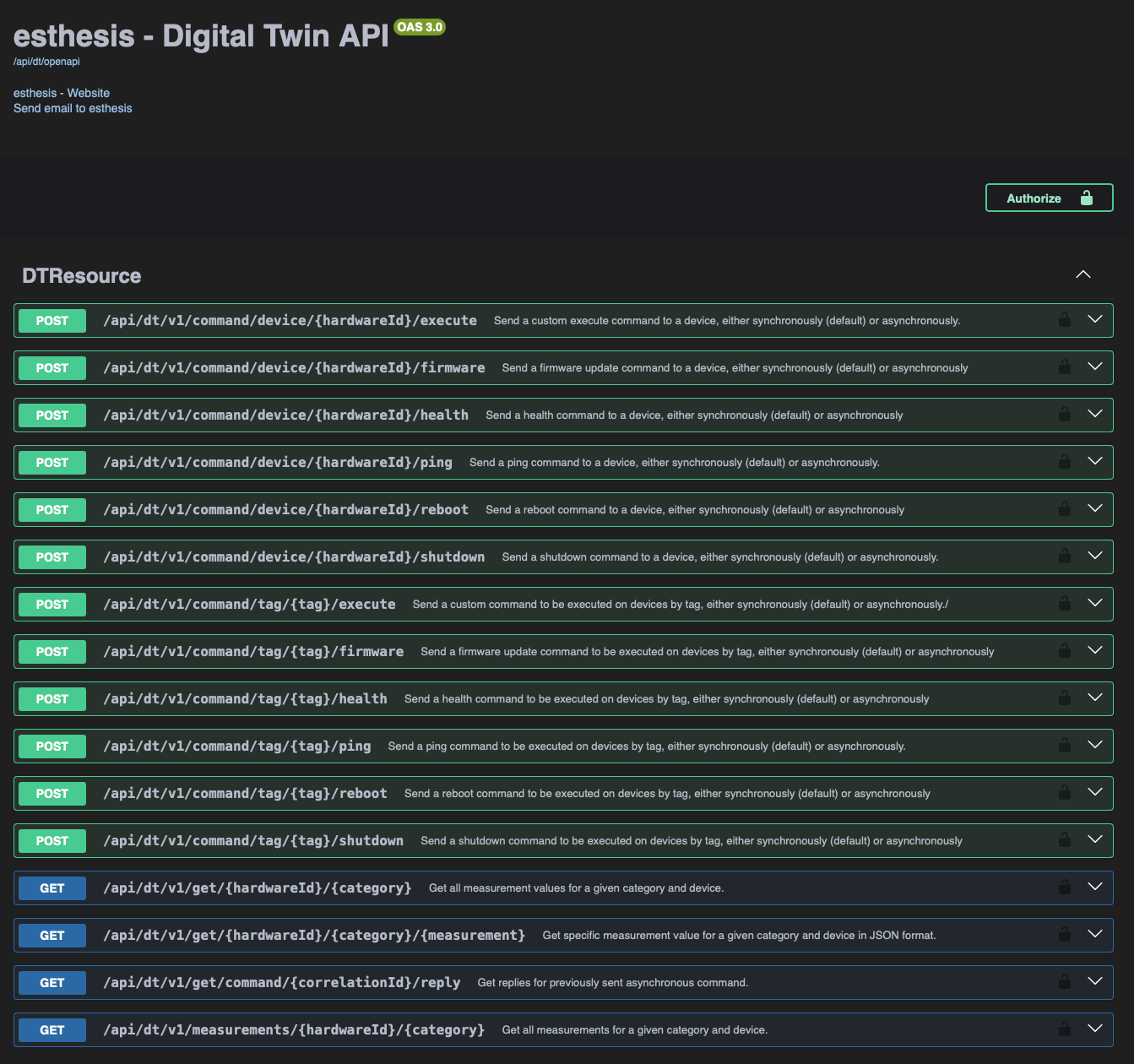Expand the tag shutdown endpoint chevron
The height and width of the screenshot is (1064, 1134).
1095,839
